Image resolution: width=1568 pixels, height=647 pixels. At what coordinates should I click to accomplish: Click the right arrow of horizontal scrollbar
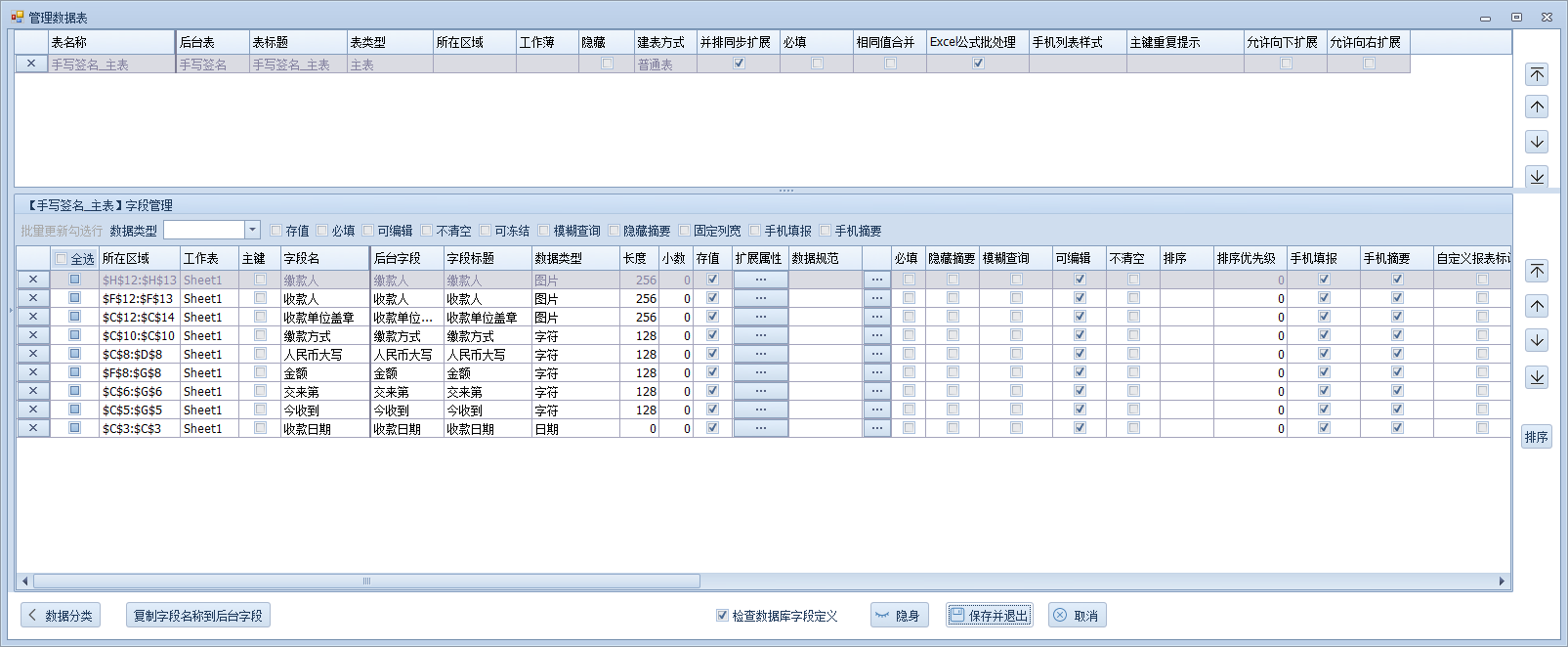[1502, 581]
